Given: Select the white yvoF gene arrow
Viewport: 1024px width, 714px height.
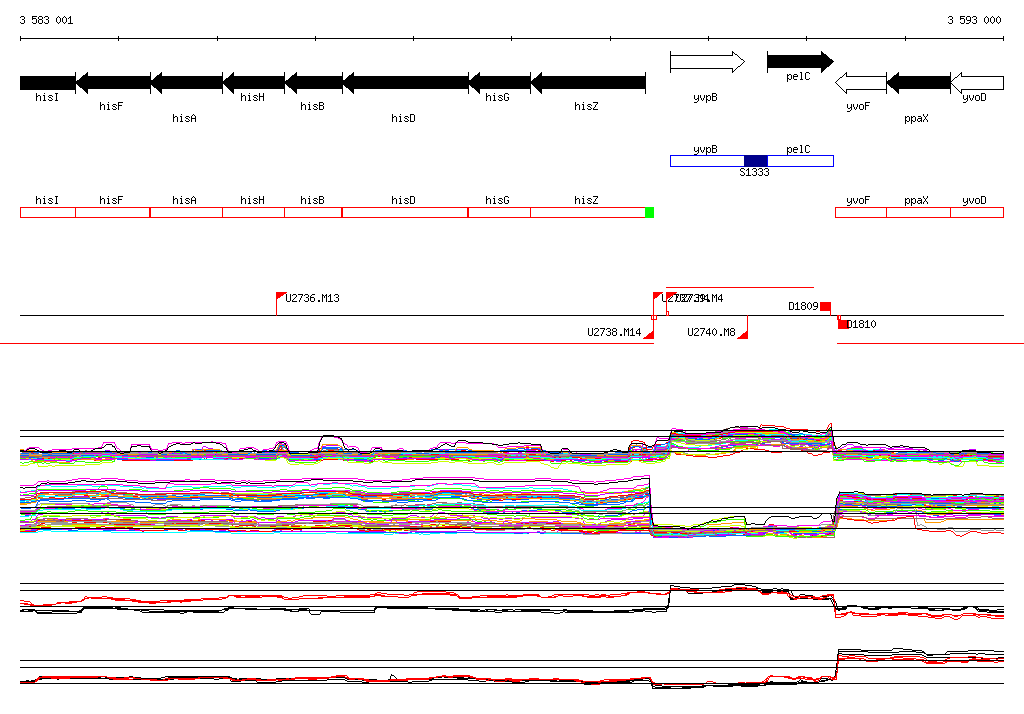Looking at the screenshot, I should (x=859, y=82).
